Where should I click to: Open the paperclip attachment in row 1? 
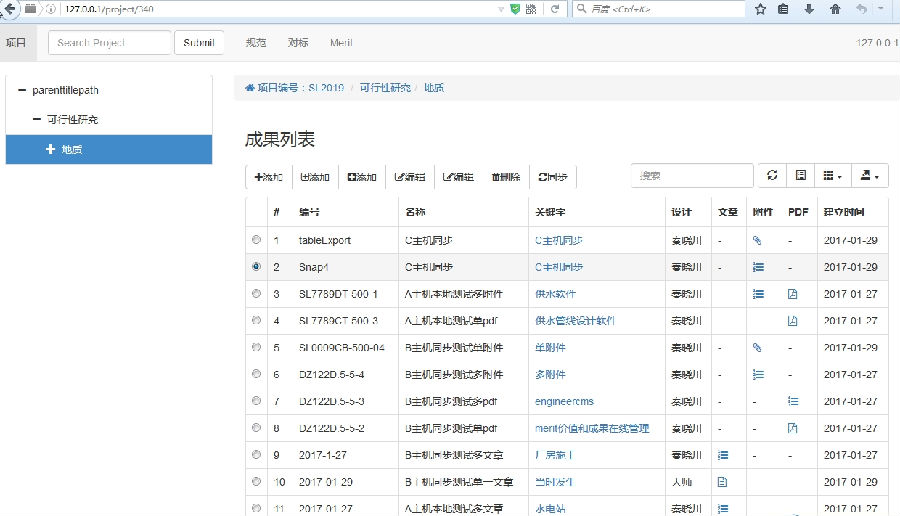point(757,240)
